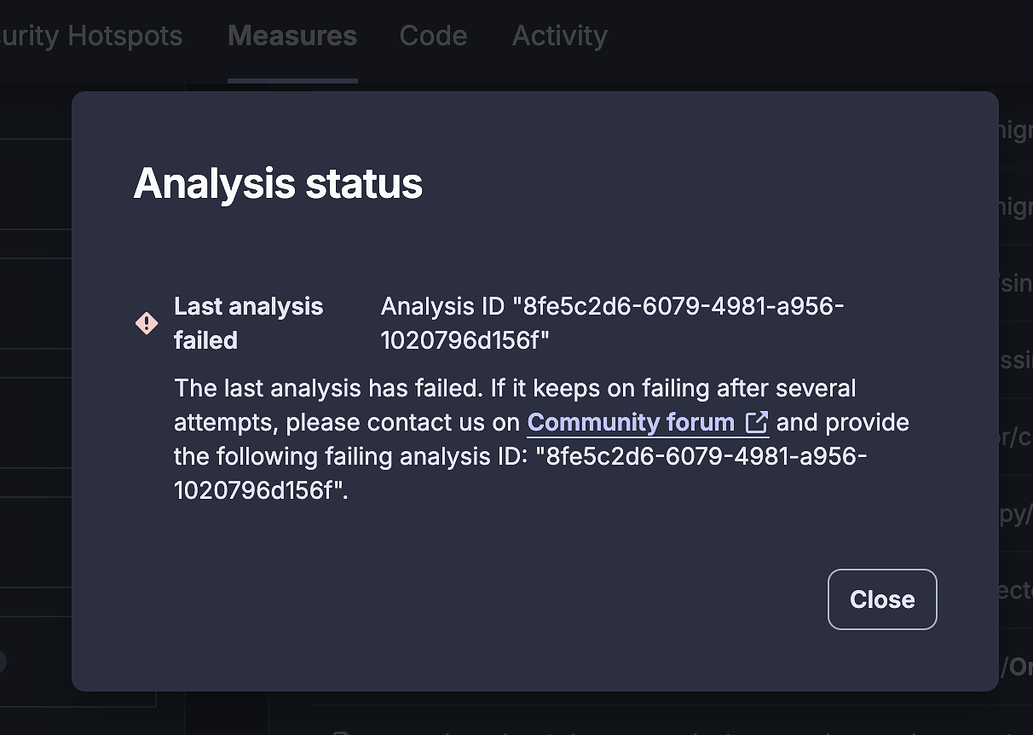Image resolution: width=1033 pixels, height=735 pixels.
Task: Return to the Security Hotspots tab
Action: 91,36
